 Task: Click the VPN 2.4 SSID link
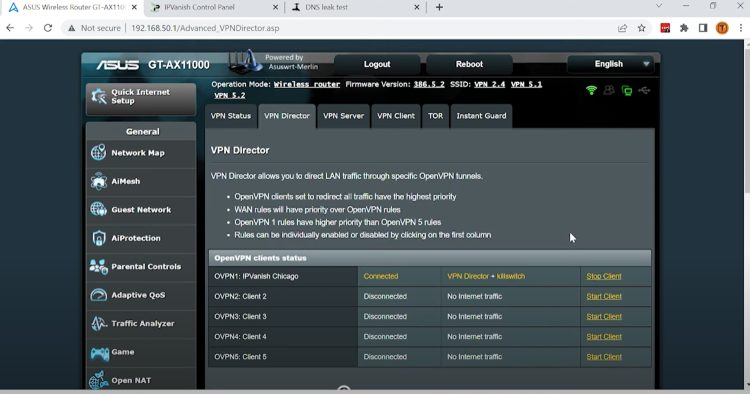[x=489, y=84]
